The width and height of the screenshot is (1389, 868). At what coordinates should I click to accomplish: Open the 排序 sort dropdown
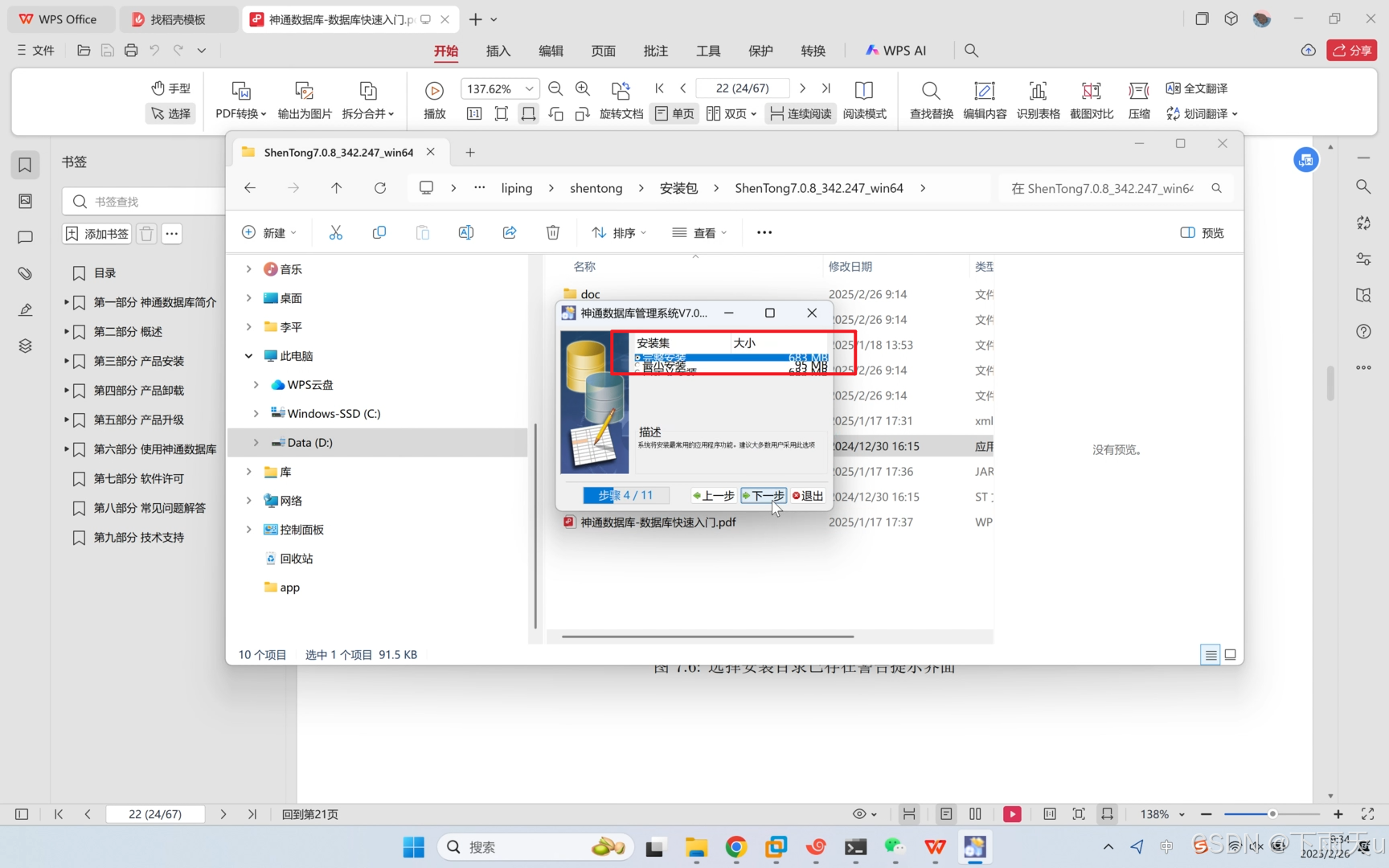coord(619,232)
